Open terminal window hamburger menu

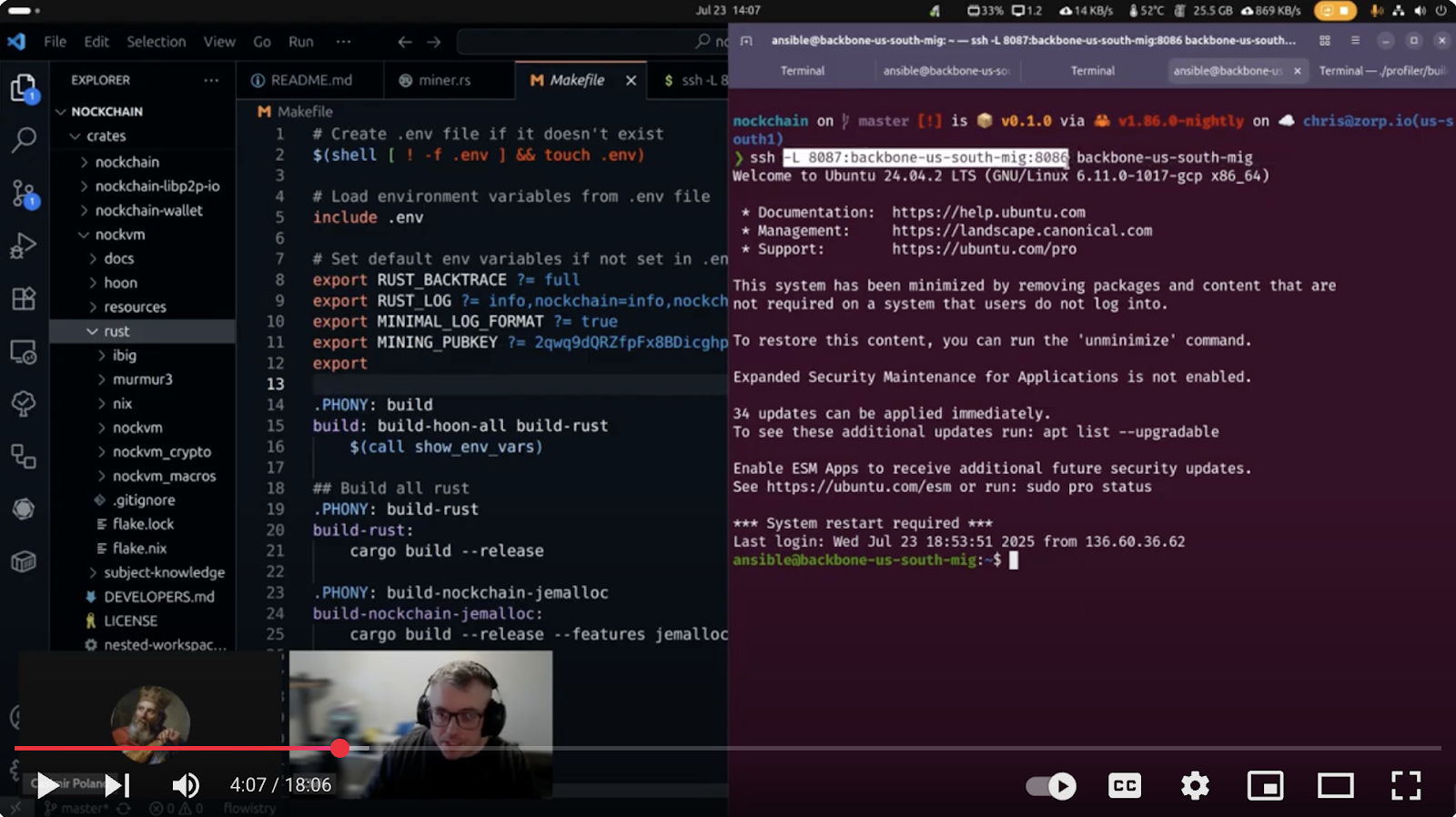pyautogui.click(x=1355, y=40)
